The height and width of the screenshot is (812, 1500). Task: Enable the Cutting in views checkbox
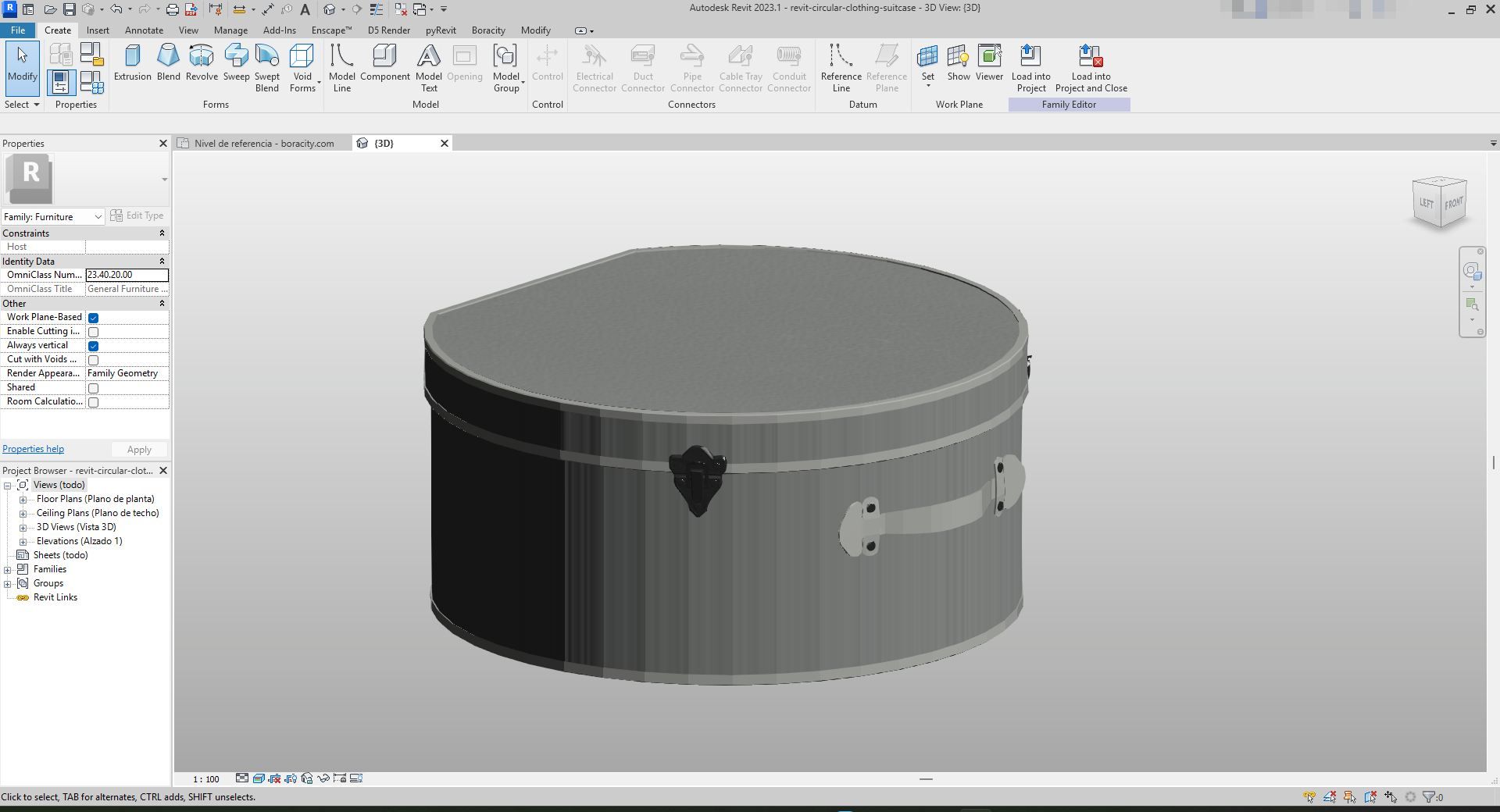point(93,332)
